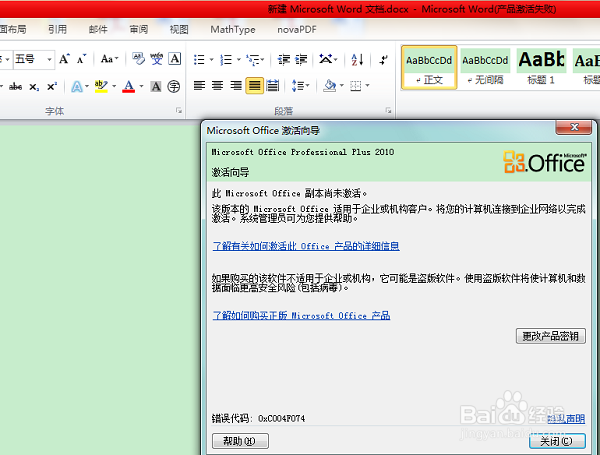Click the Line Spacing icon
The width and height of the screenshot is (600, 455).
click(x=298, y=86)
